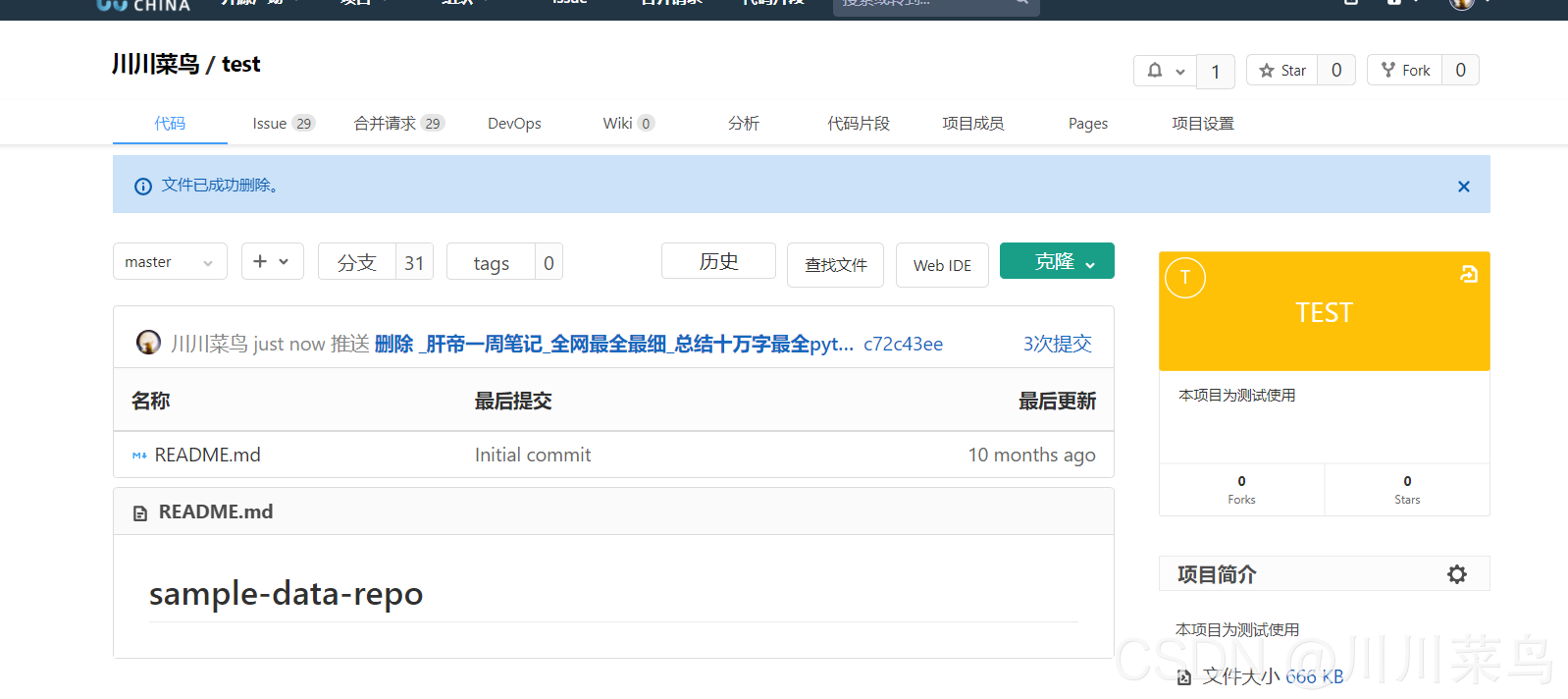Image resolution: width=1568 pixels, height=699 pixels.
Task: Click icon in TEST card top-right corner
Action: click(x=1468, y=275)
